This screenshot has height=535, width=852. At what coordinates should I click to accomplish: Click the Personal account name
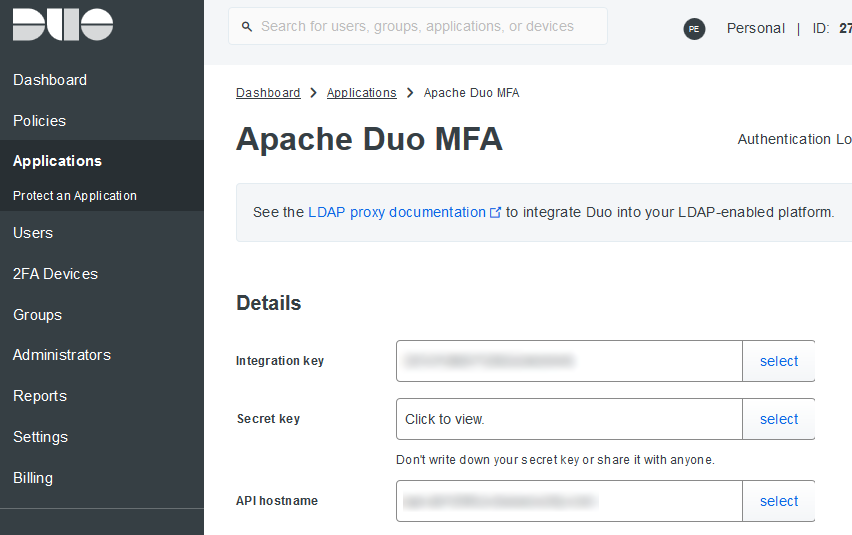(756, 28)
